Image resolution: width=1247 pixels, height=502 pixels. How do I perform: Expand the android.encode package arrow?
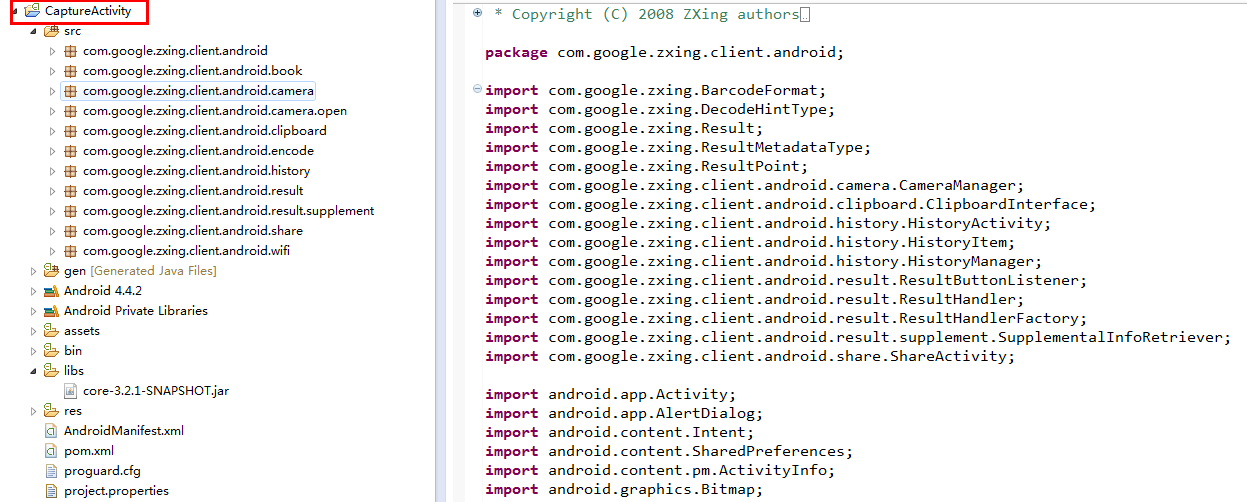coord(53,151)
